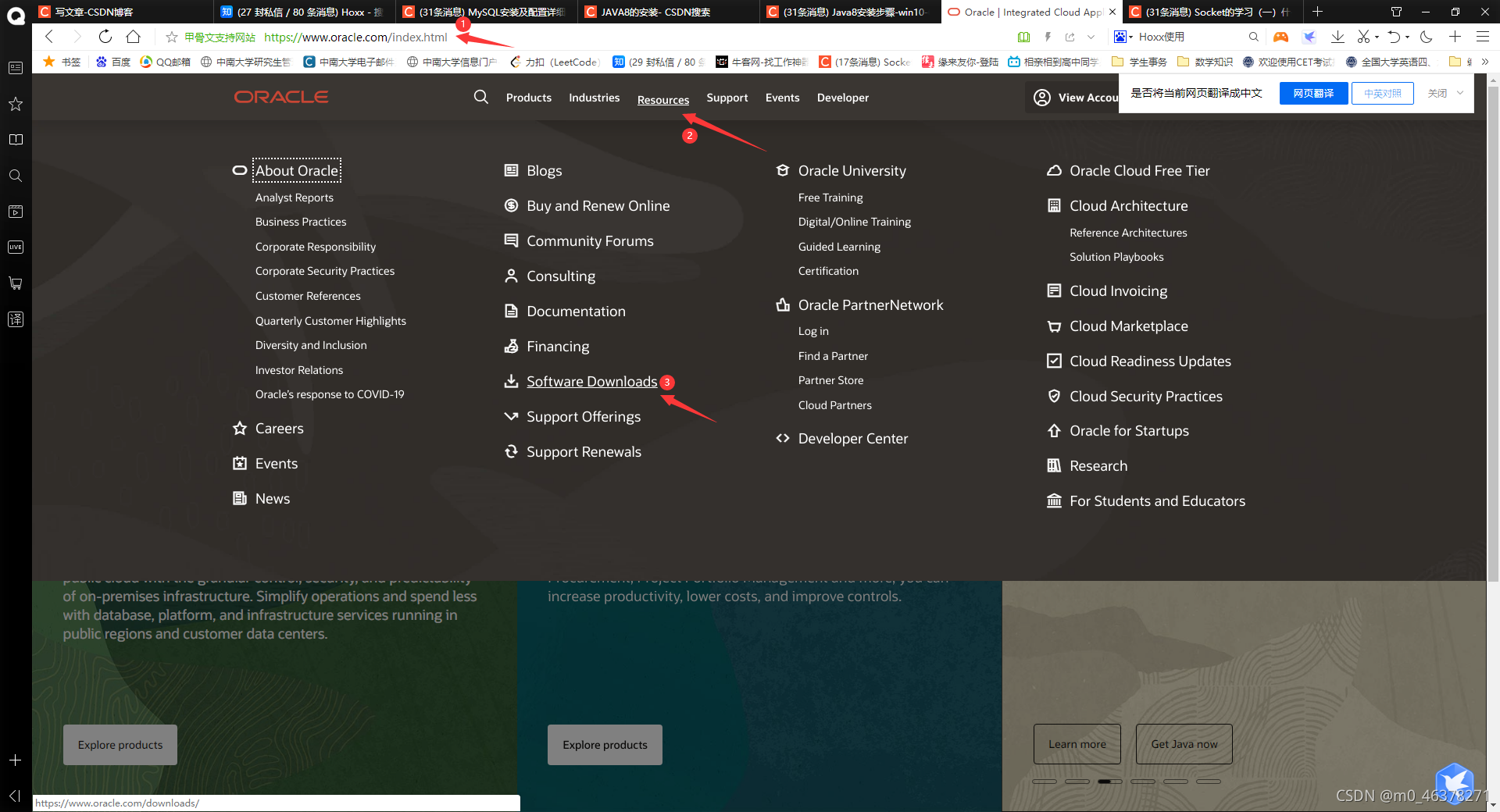This screenshot has height=812, width=1500.
Task: Open the Events nav menu
Action: click(x=782, y=98)
